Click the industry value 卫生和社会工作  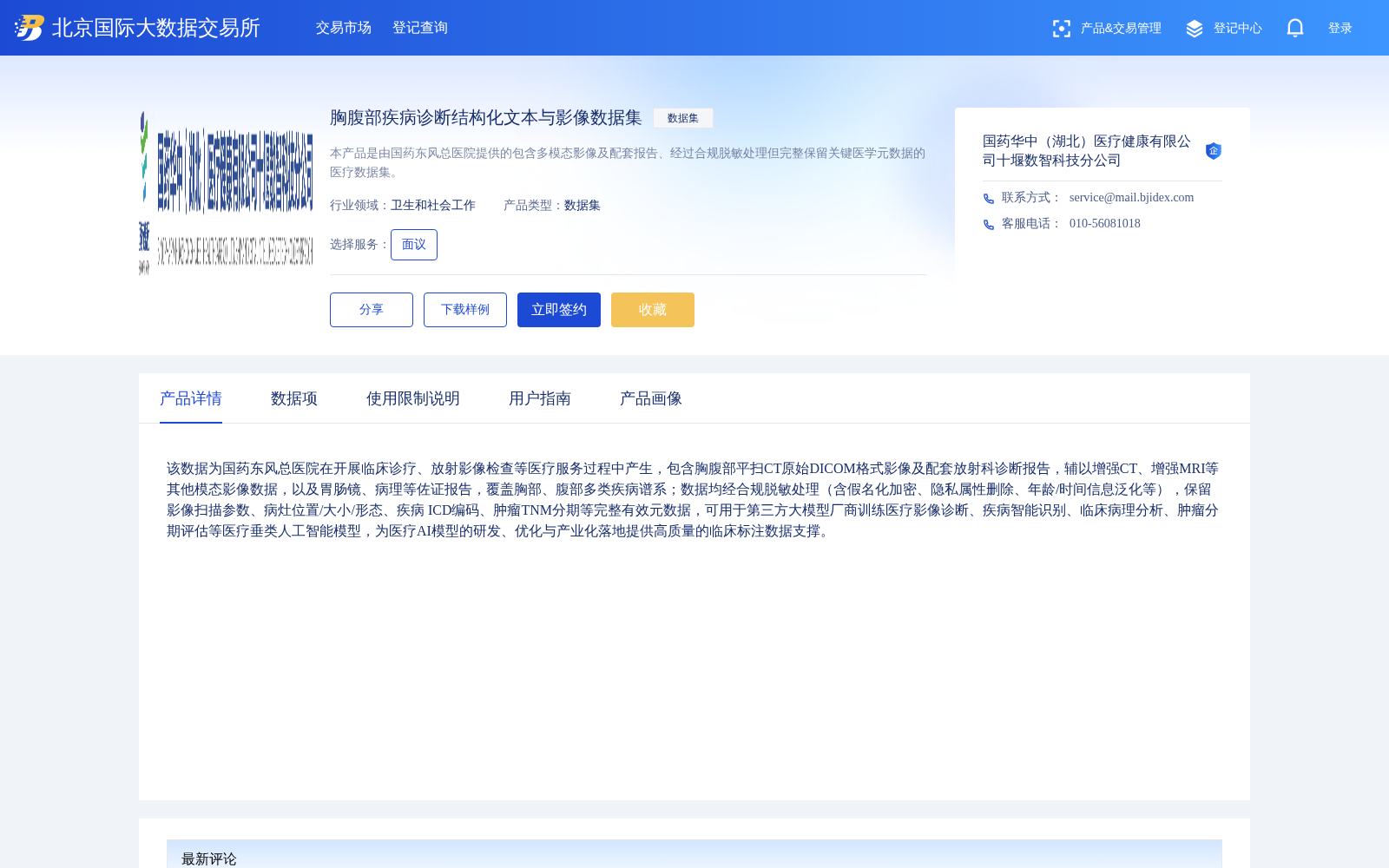click(433, 206)
